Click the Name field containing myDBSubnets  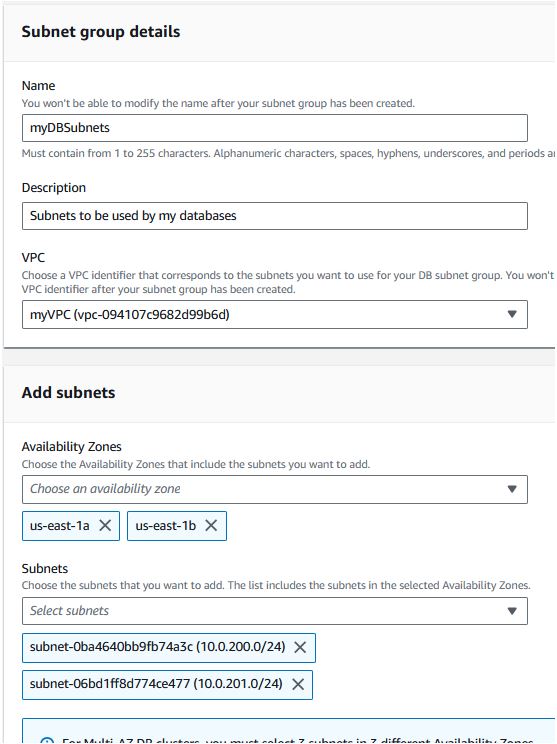click(x=275, y=128)
